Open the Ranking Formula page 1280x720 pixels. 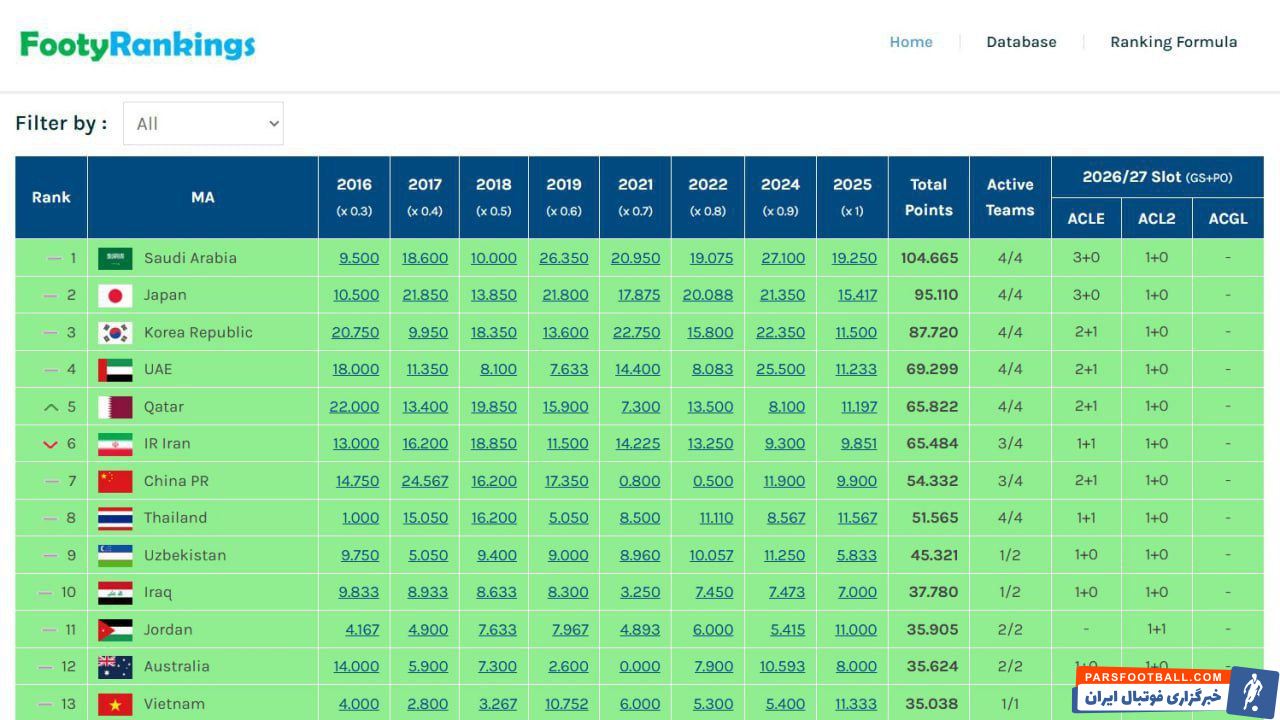click(1173, 42)
